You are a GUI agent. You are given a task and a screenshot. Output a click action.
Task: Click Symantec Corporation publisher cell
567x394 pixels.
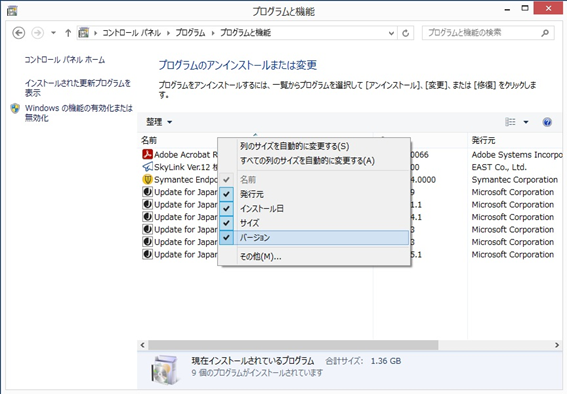click(x=514, y=180)
